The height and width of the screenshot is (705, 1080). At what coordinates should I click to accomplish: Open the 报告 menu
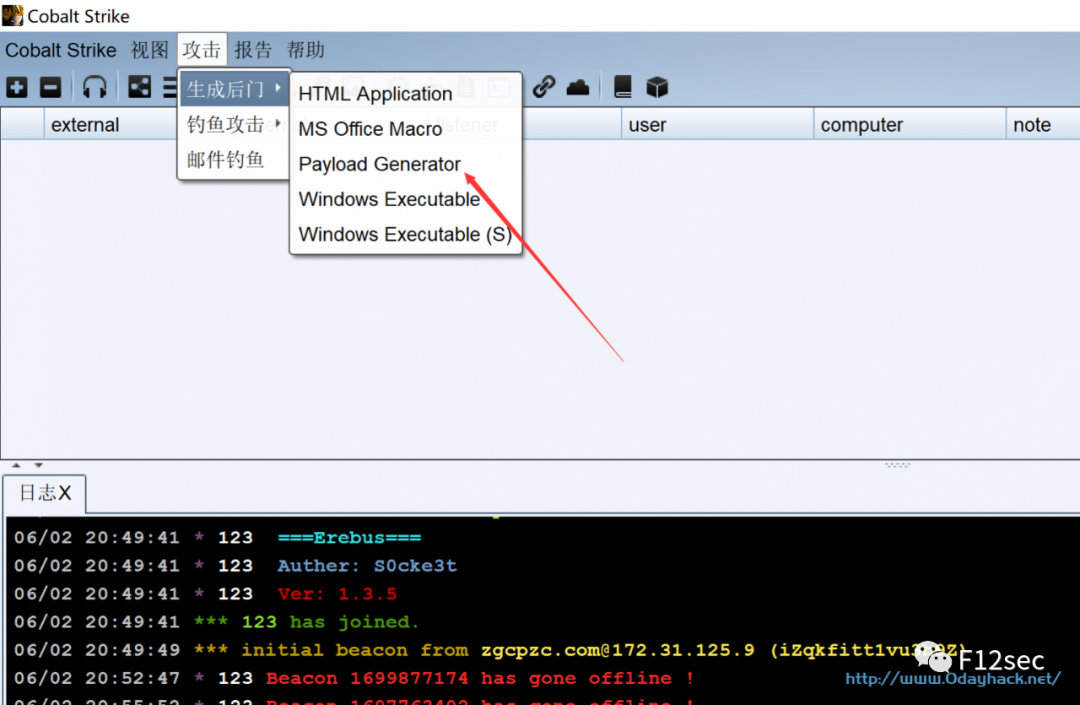pos(253,50)
